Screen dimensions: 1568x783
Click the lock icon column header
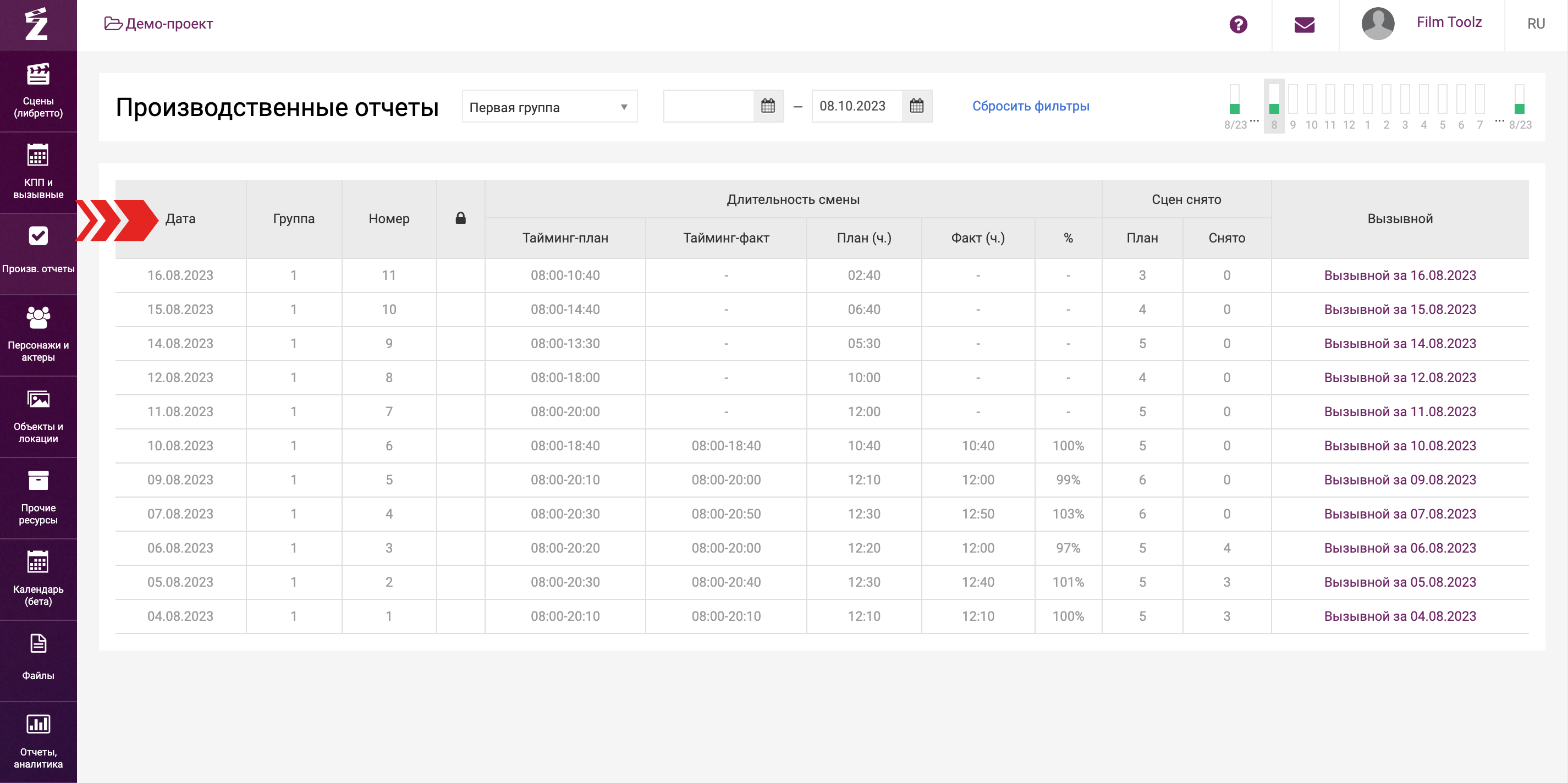pos(461,218)
